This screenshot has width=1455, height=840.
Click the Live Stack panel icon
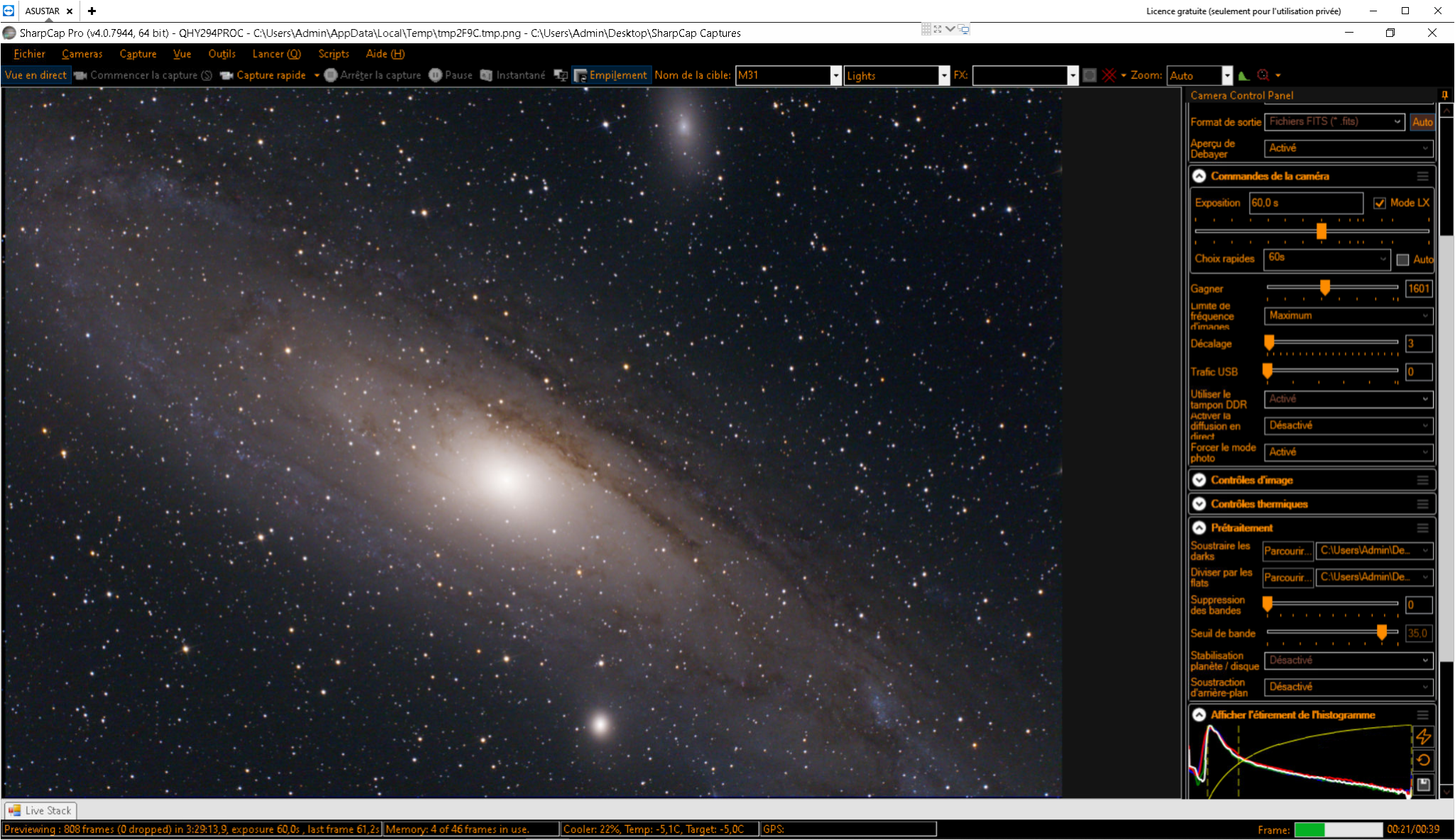coord(14,810)
